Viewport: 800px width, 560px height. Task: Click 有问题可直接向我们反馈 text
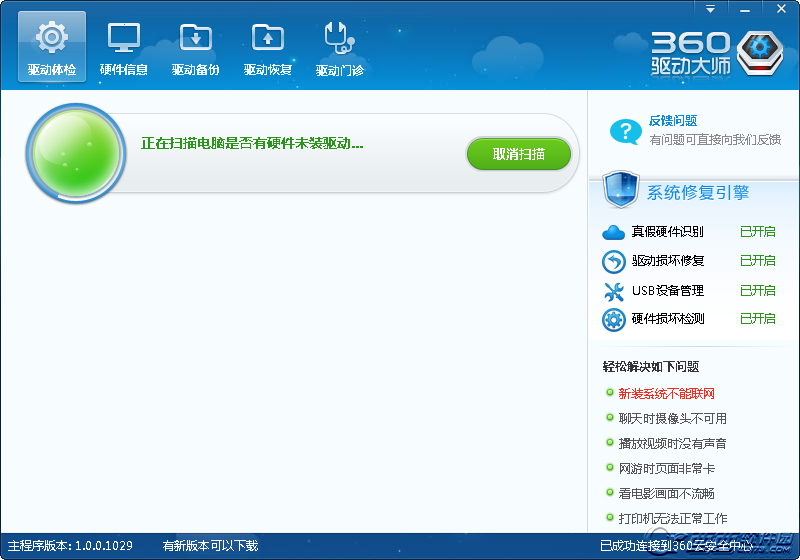[715, 140]
